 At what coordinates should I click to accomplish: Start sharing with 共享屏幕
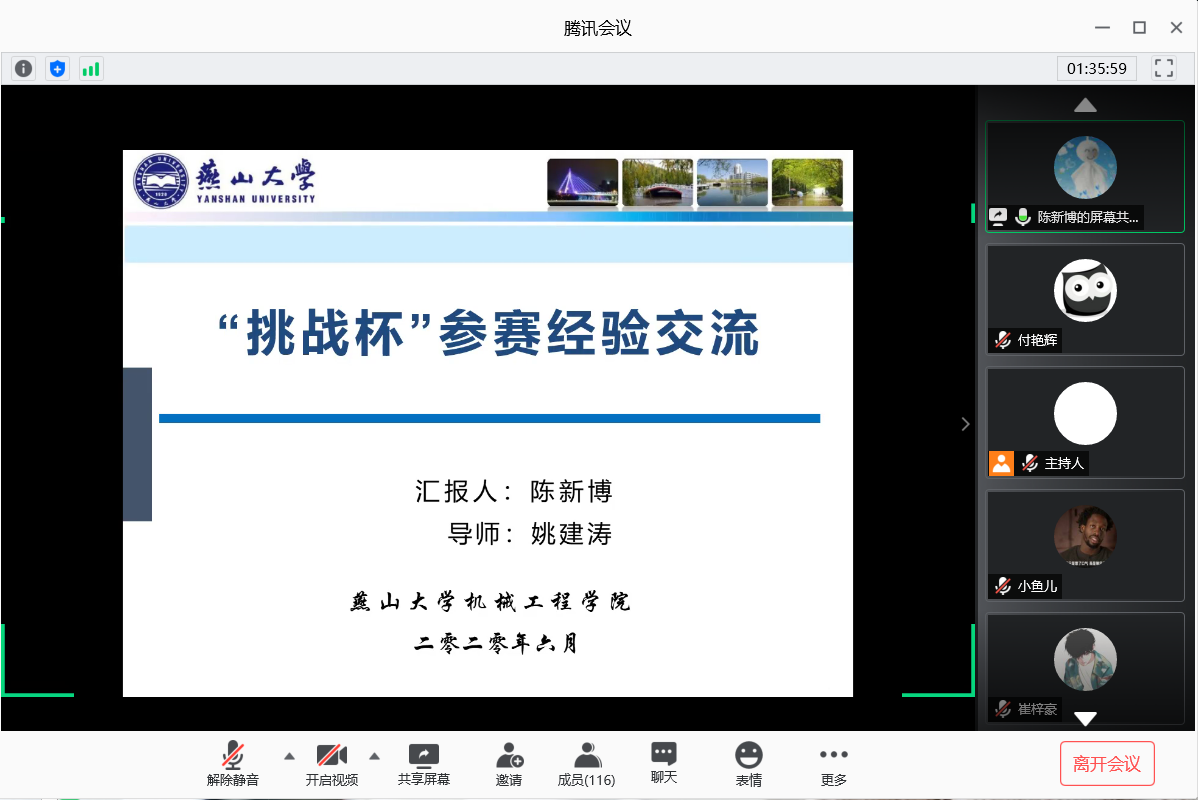click(x=424, y=764)
